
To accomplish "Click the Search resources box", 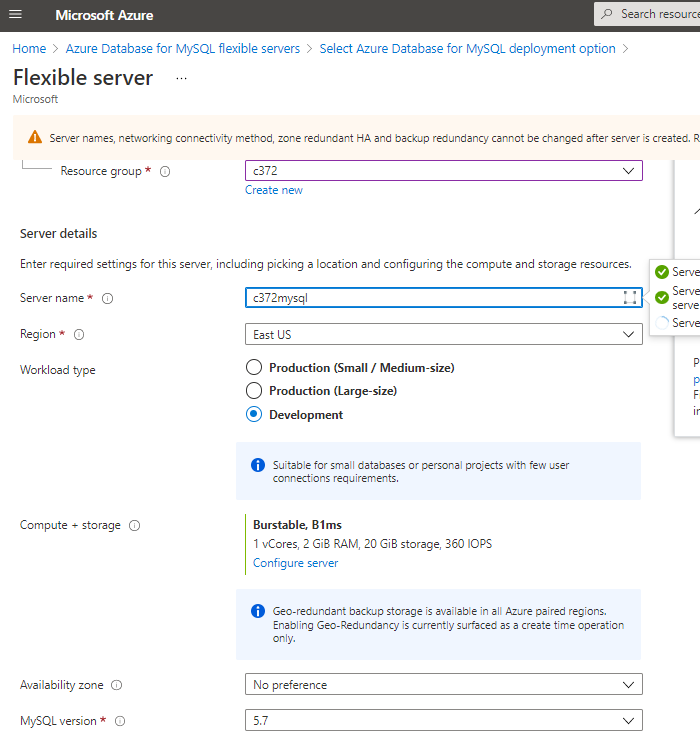I will (x=647, y=14).
